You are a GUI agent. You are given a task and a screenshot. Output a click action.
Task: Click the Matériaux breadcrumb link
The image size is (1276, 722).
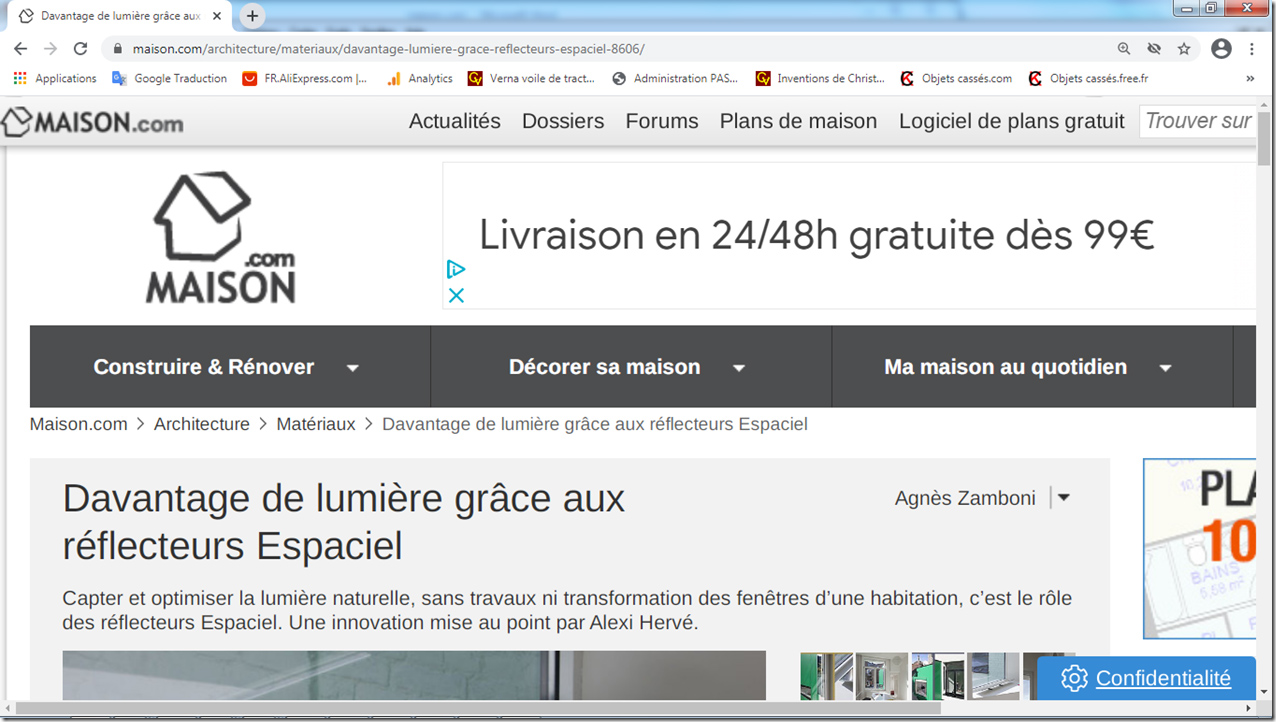coord(316,424)
